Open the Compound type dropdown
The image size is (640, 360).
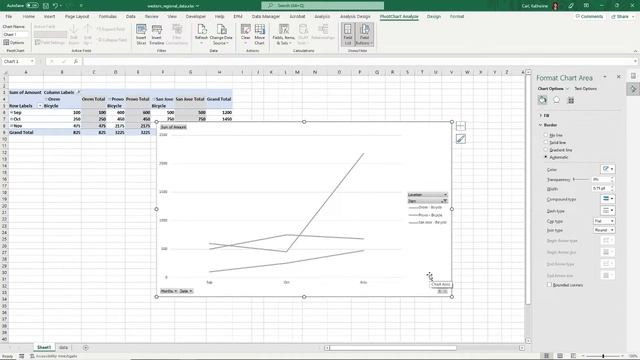click(607, 199)
